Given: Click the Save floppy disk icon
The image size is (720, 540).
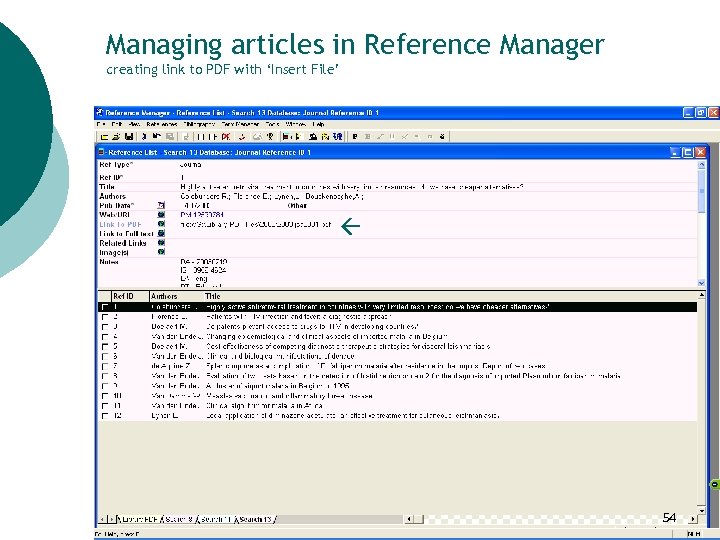Looking at the screenshot, I should pos(129,136).
